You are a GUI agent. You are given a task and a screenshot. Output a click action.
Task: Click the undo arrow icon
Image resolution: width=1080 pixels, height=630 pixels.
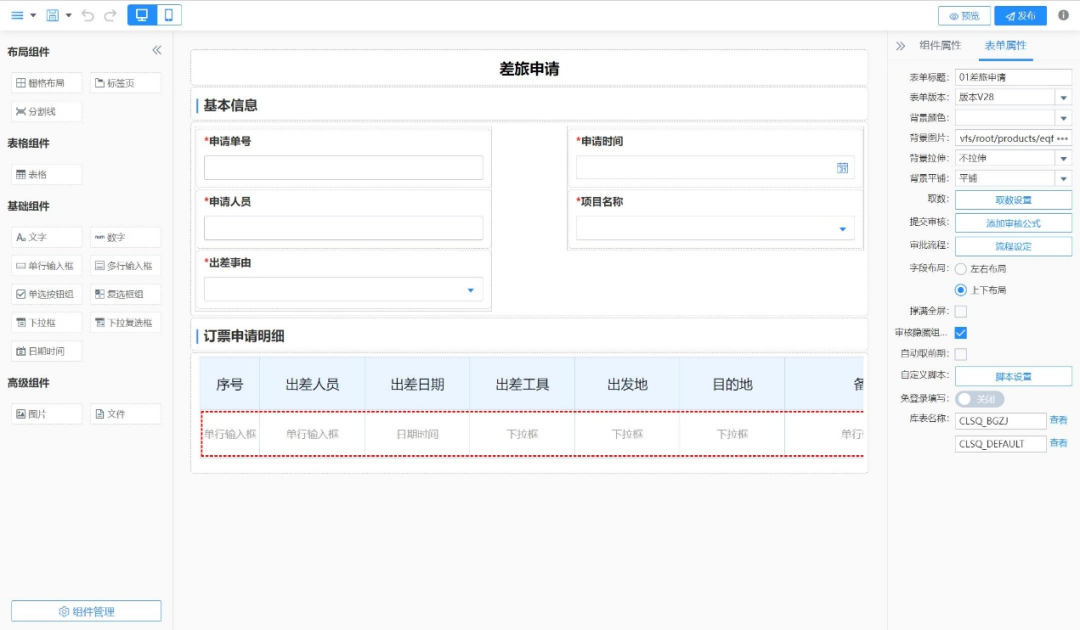coord(88,15)
